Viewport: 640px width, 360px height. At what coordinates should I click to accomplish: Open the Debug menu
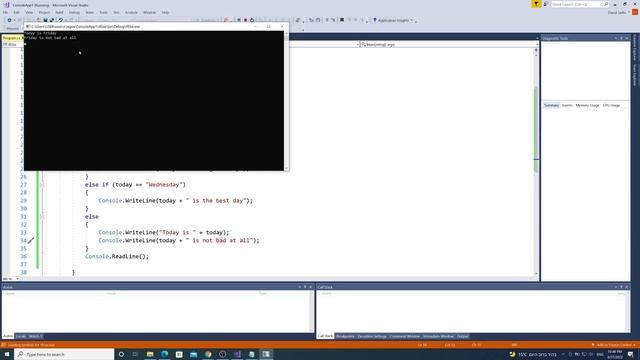[74, 13]
